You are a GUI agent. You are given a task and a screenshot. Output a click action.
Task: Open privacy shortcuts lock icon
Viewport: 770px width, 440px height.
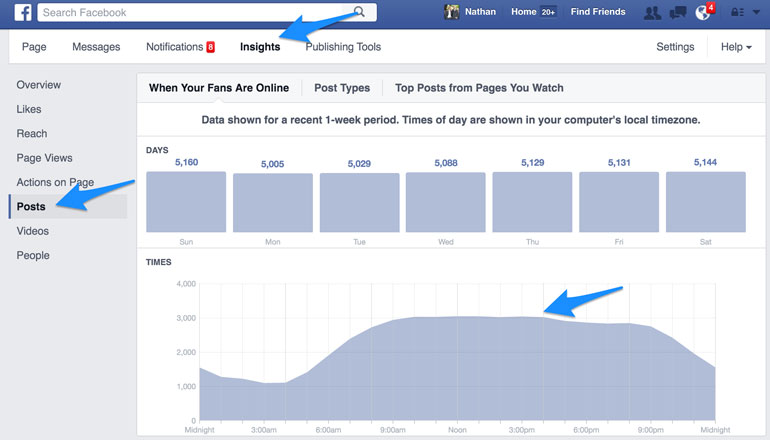click(x=737, y=12)
